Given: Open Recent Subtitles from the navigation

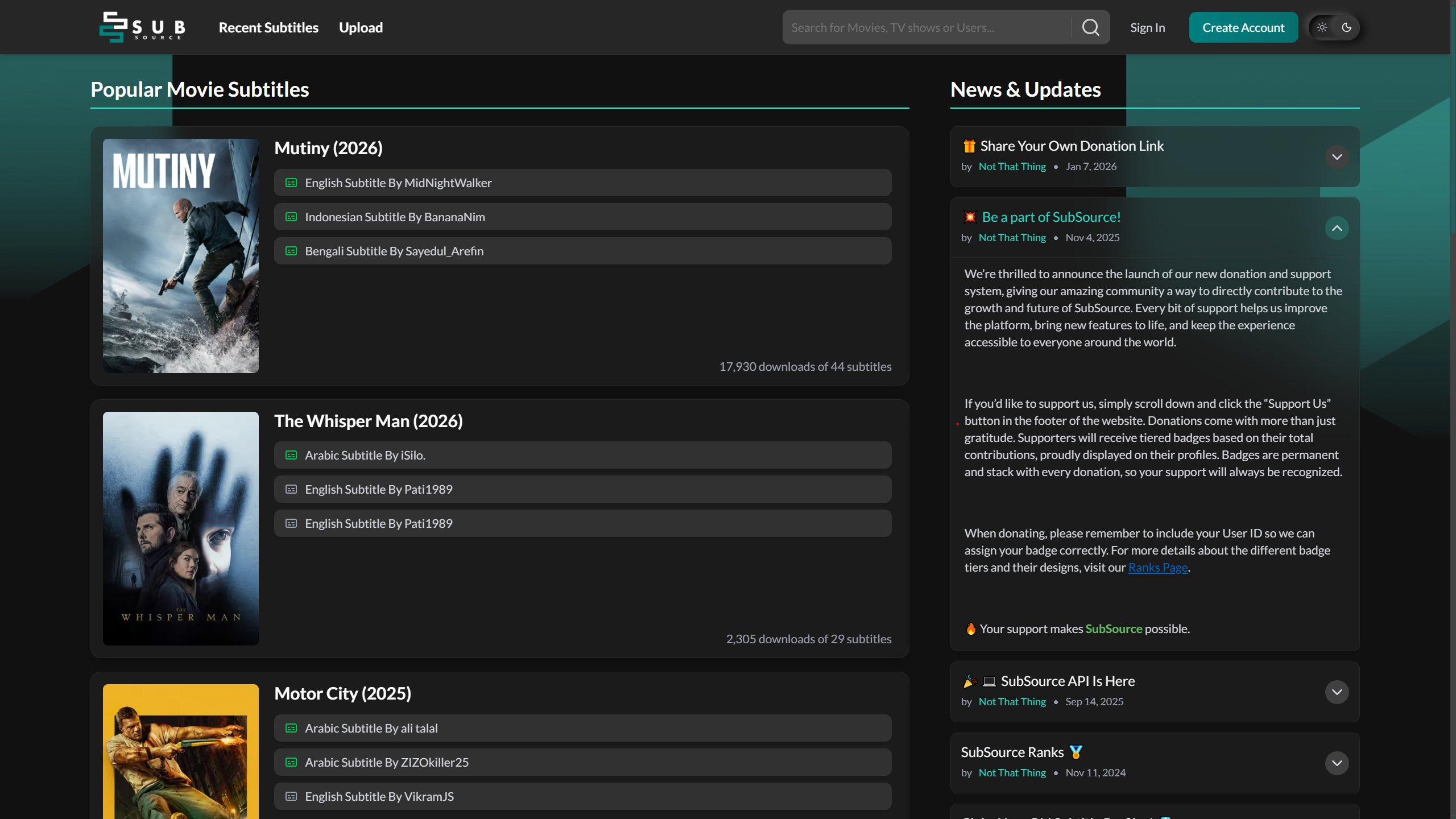Looking at the screenshot, I should click(x=268, y=27).
